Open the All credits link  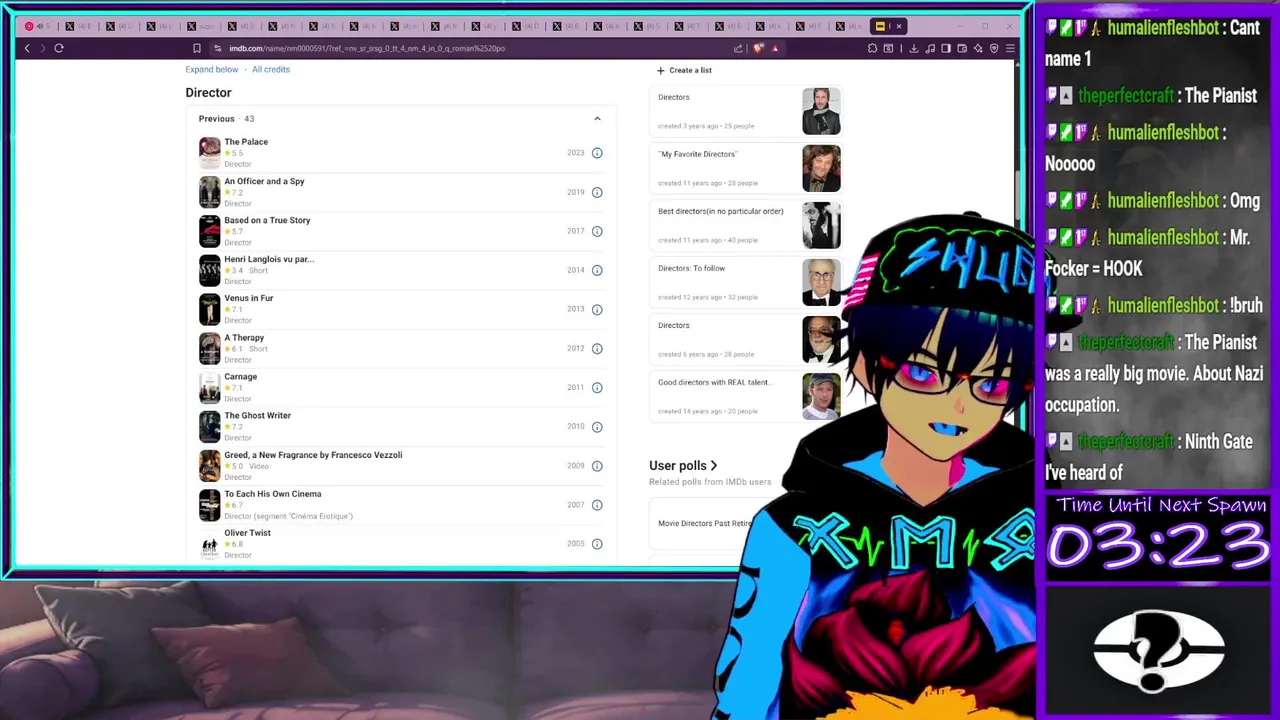pyautogui.click(x=271, y=69)
